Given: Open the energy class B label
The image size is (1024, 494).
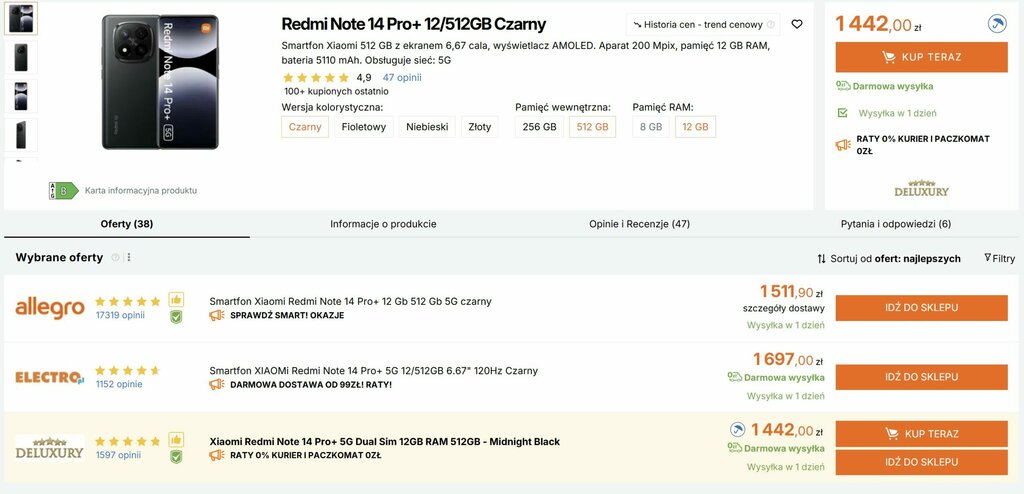Looking at the screenshot, I should tap(63, 190).
